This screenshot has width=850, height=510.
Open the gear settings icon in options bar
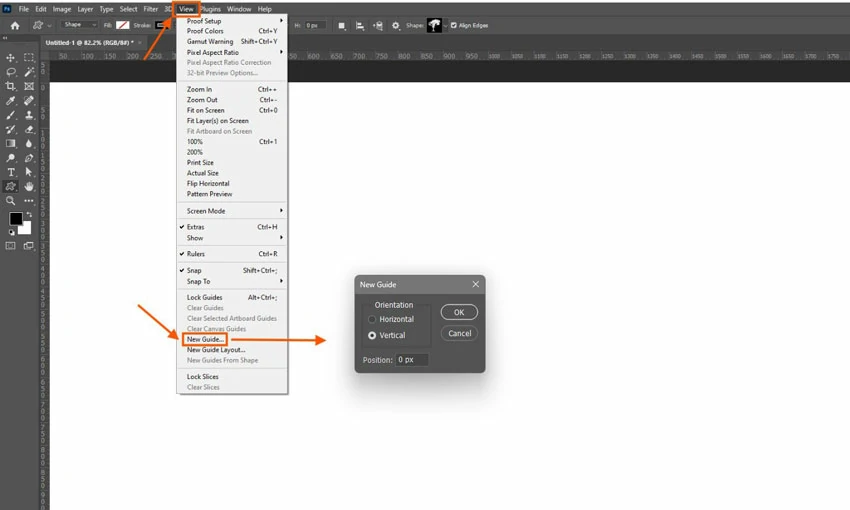(x=395, y=25)
